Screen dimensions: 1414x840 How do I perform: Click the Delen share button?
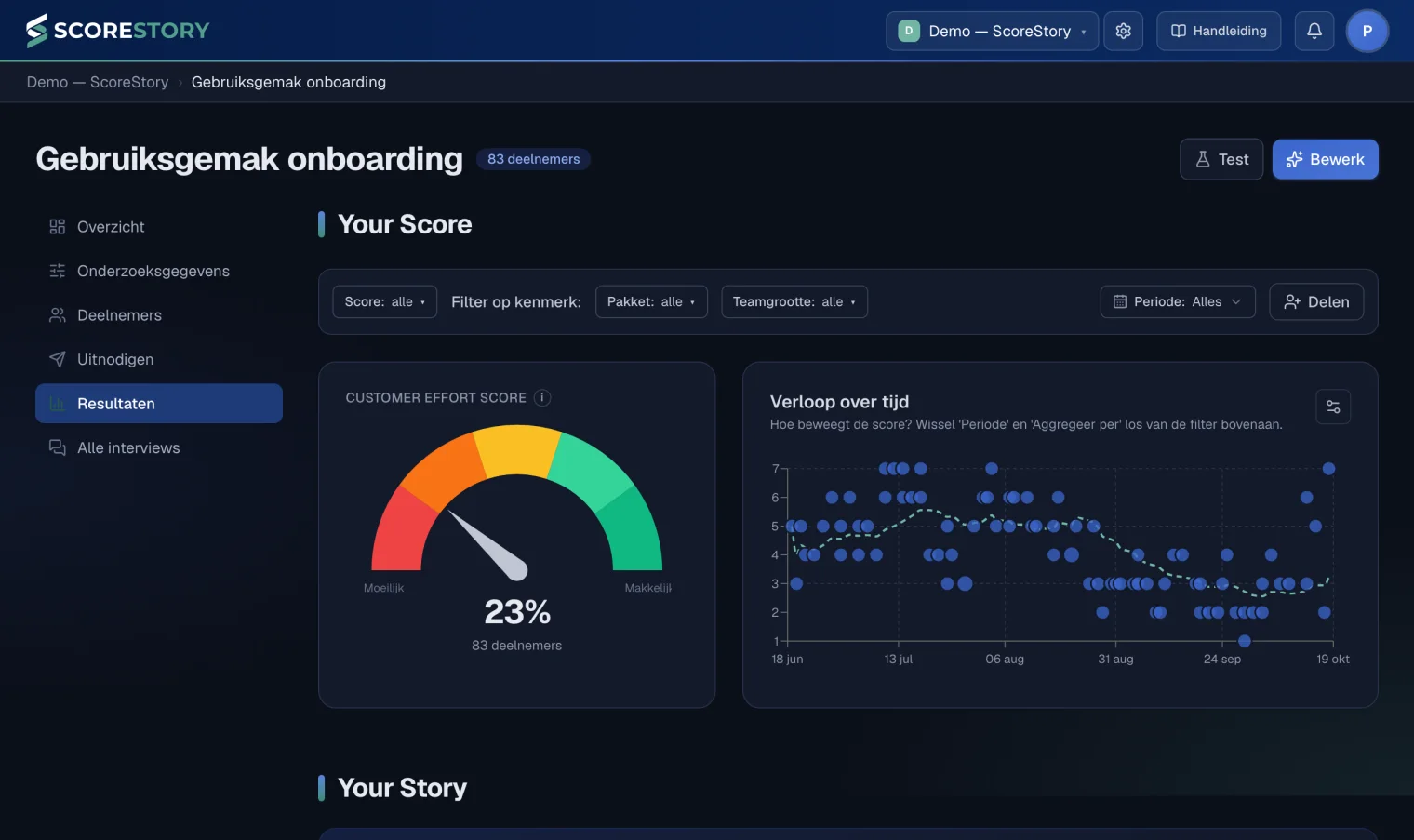1316,301
